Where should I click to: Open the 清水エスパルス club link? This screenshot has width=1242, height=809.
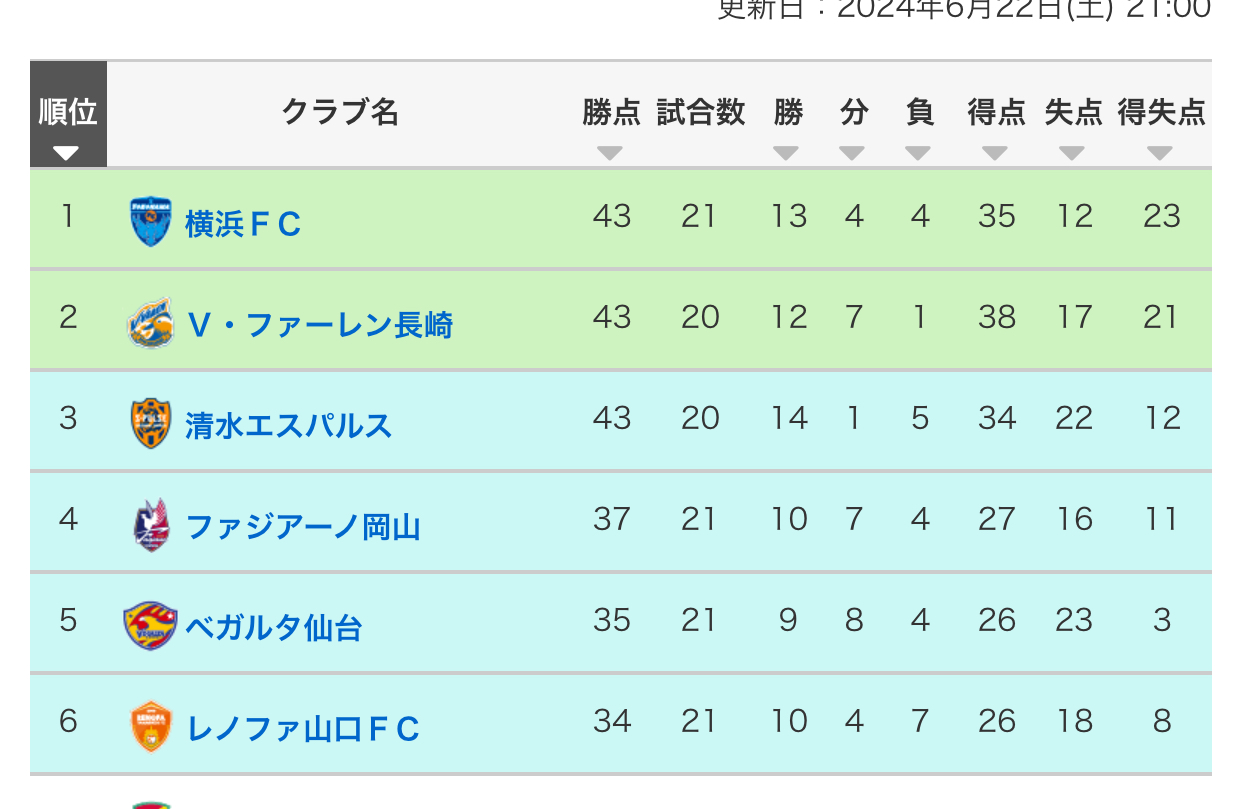coord(289,426)
